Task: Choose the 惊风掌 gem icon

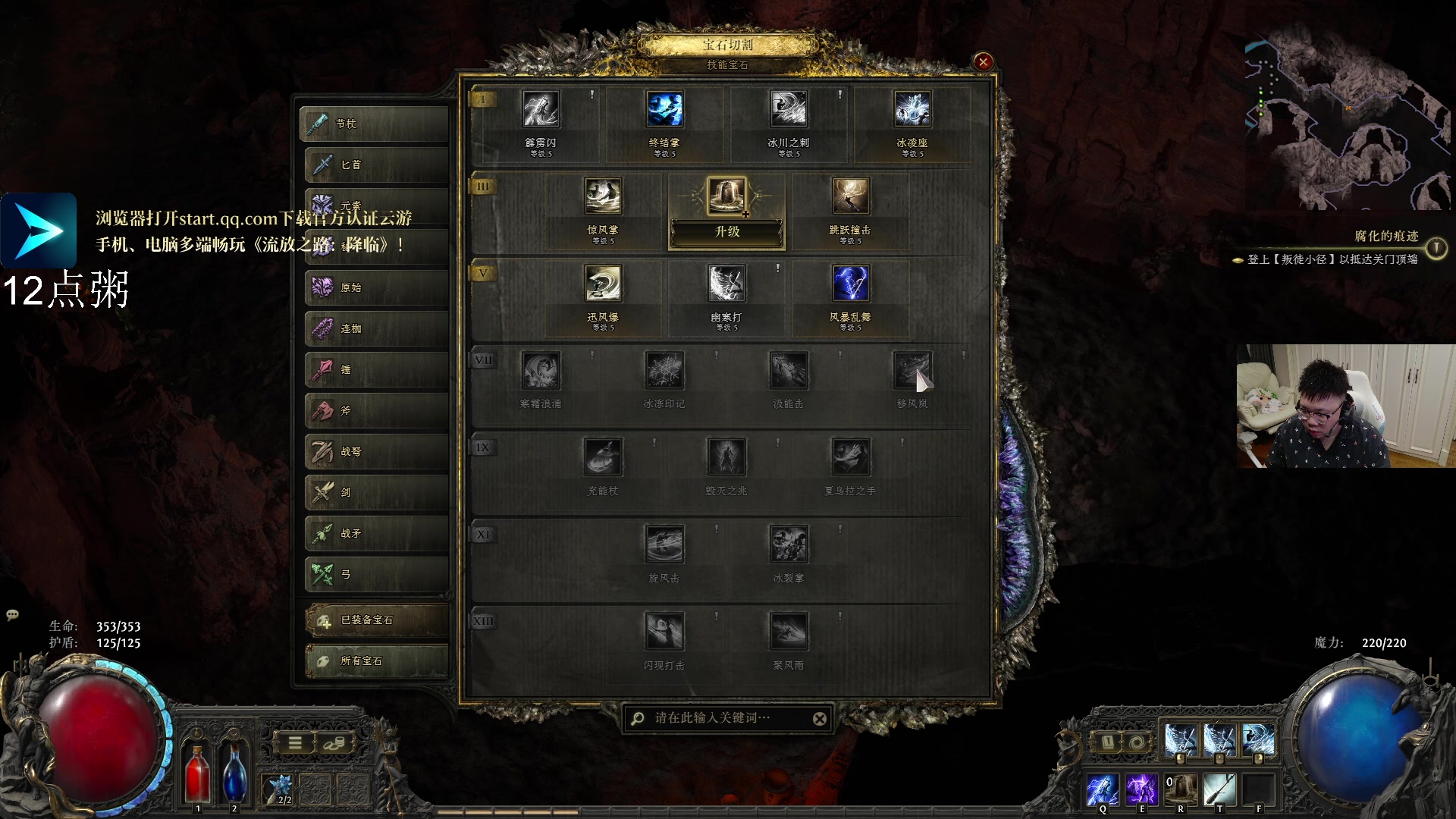Action: [x=603, y=196]
